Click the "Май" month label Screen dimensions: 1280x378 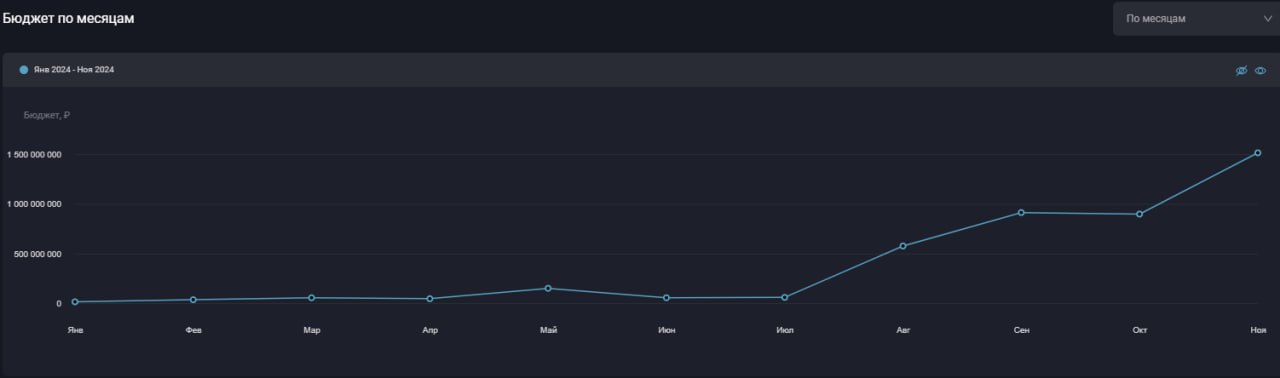coord(548,330)
